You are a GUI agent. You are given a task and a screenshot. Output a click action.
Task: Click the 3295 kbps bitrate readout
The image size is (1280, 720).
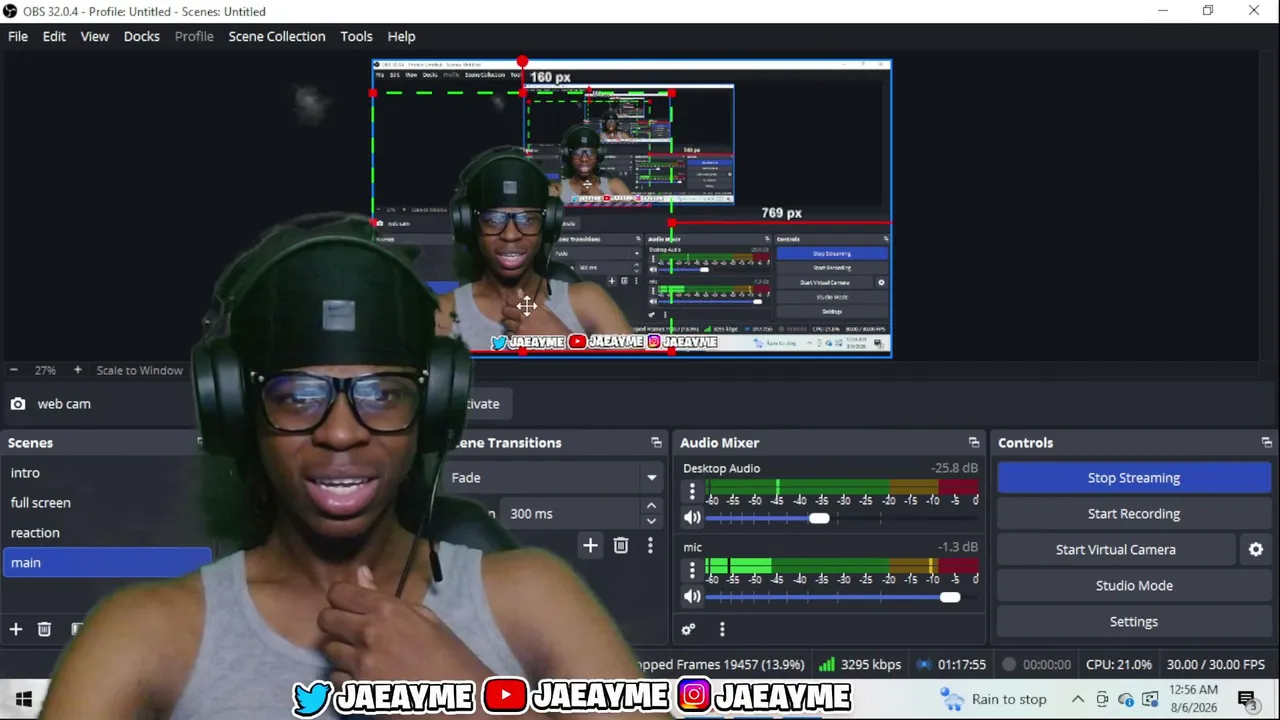(871, 664)
